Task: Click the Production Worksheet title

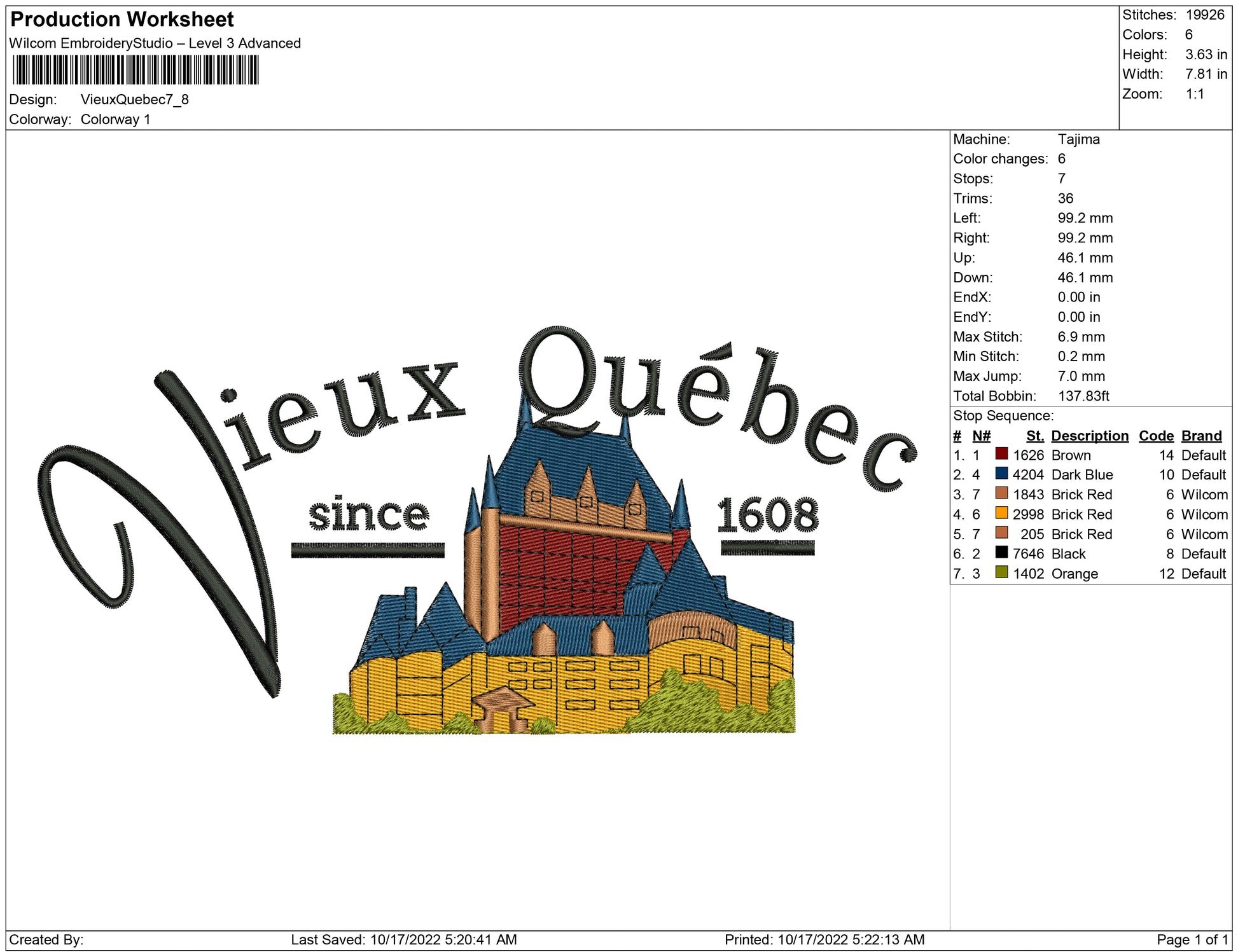Action: click(x=122, y=20)
